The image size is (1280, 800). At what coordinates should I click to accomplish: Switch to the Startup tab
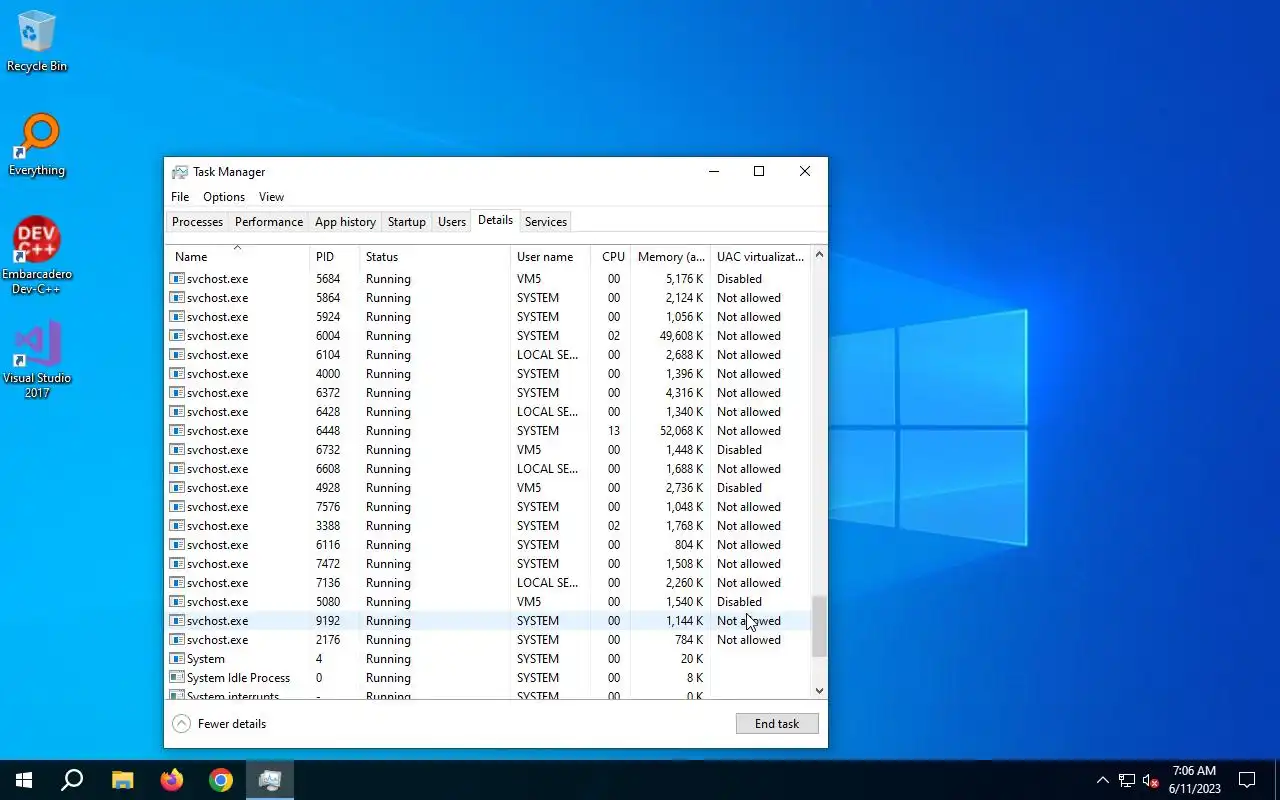pos(406,222)
